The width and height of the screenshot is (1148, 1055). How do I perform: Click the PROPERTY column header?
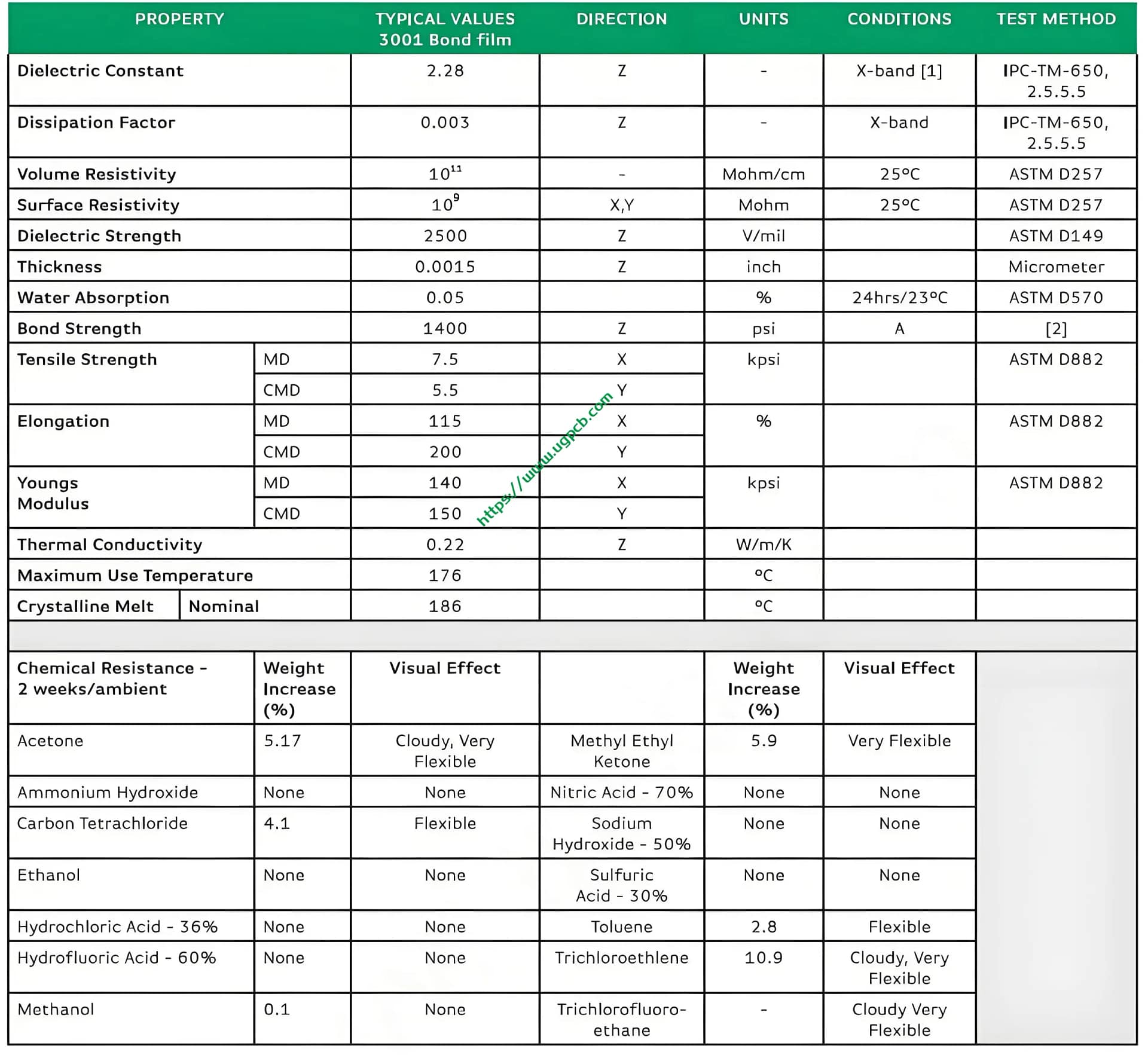179,19
